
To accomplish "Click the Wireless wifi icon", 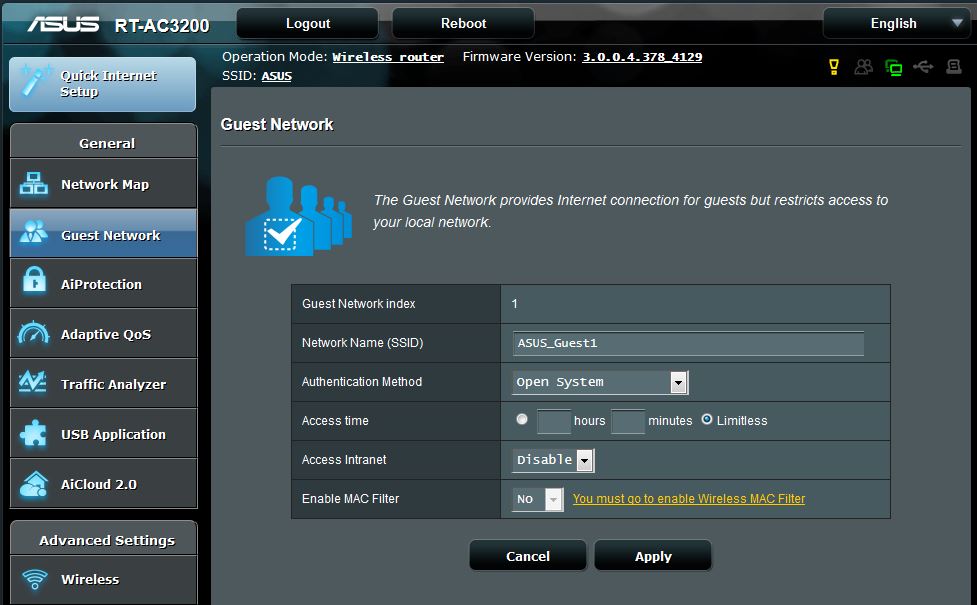I will (x=35, y=579).
